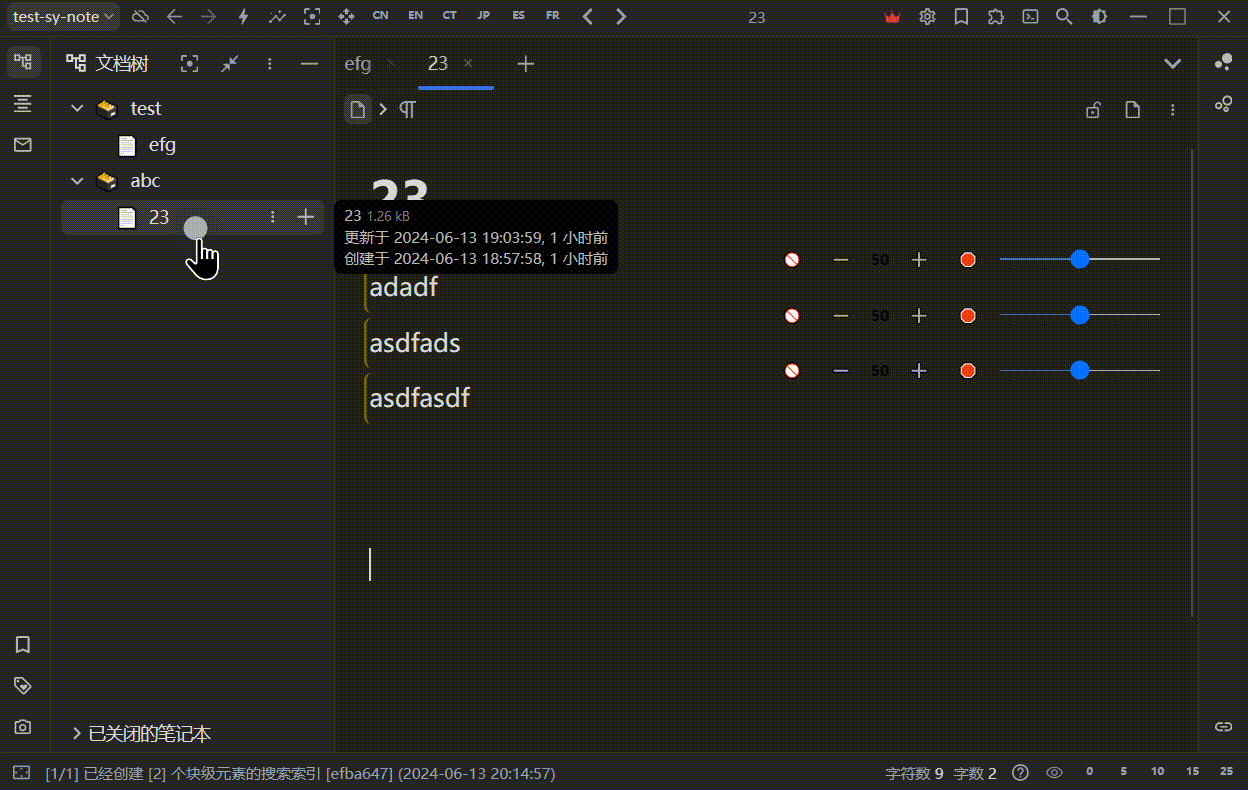Screen dimensions: 1248x790
Task: Switch language to ES
Action: point(518,17)
